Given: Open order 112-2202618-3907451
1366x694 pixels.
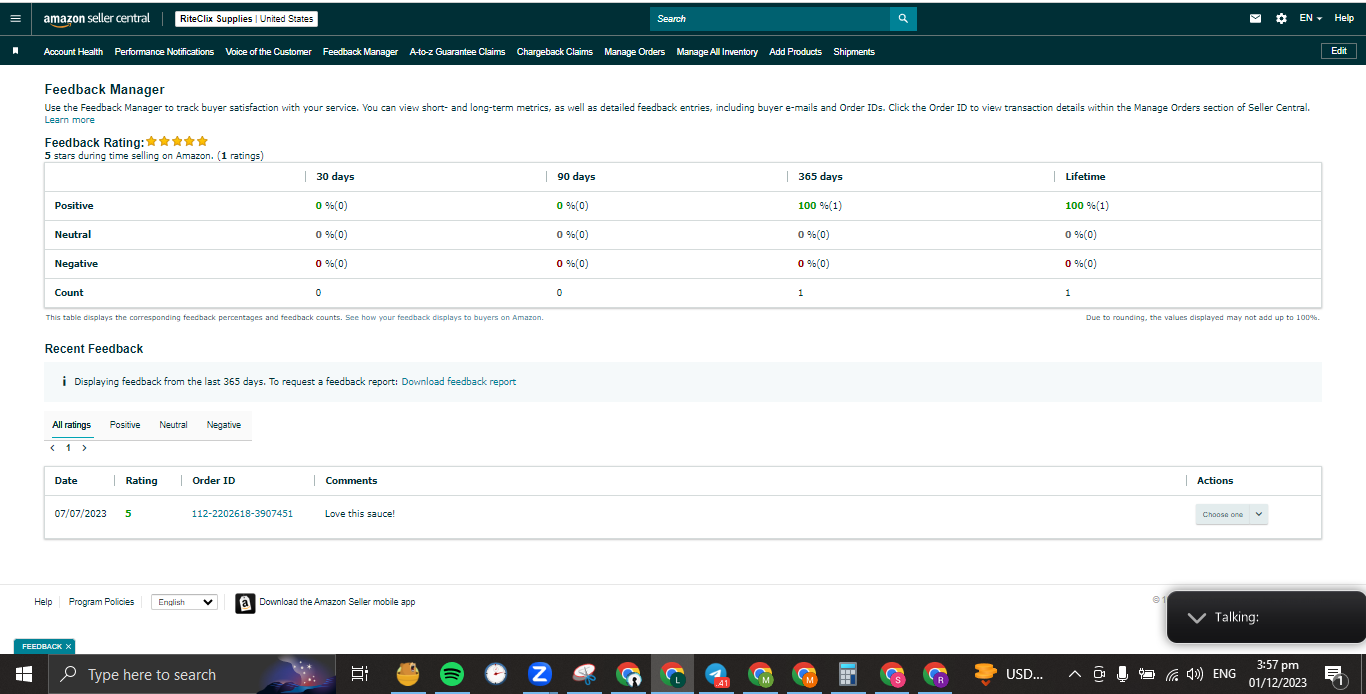Looking at the screenshot, I should point(242,514).
